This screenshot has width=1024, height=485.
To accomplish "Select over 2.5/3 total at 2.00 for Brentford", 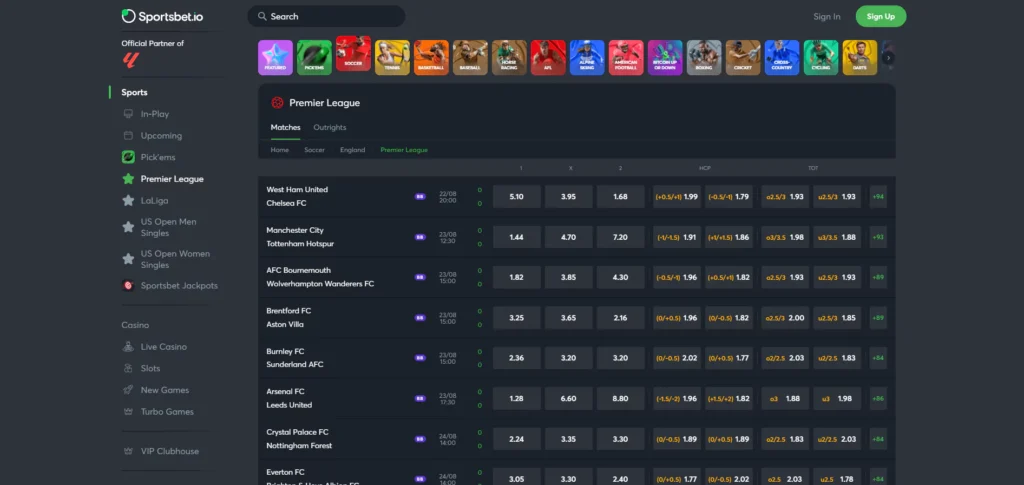I will [x=785, y=318].
